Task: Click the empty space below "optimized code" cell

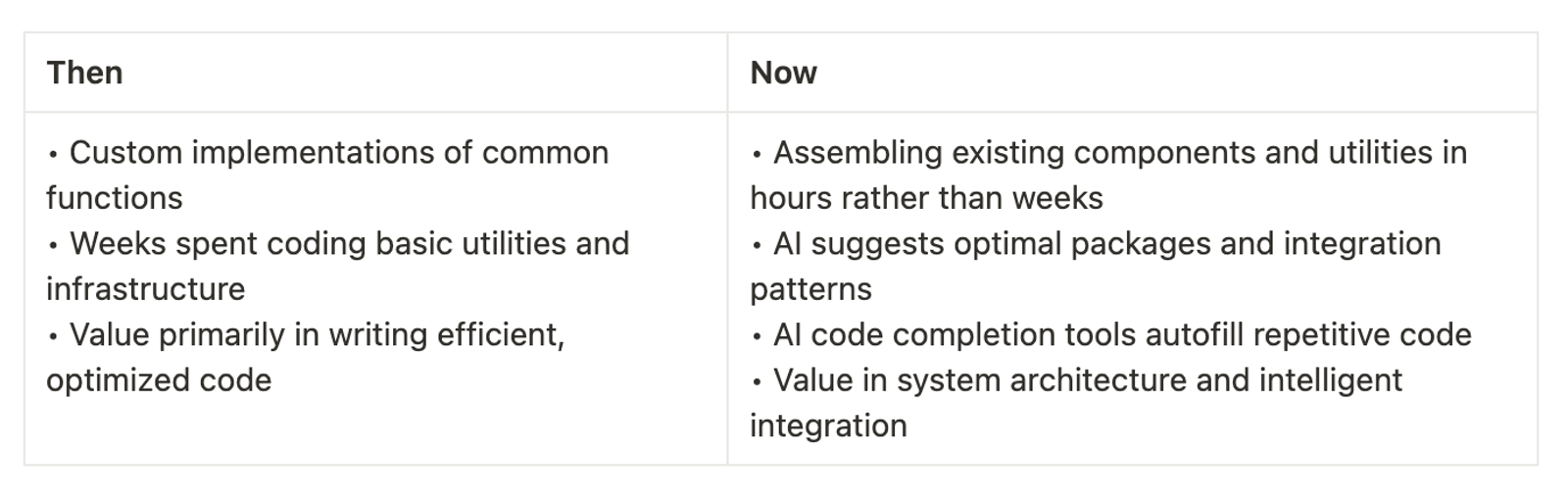Action: coord(375,431)
